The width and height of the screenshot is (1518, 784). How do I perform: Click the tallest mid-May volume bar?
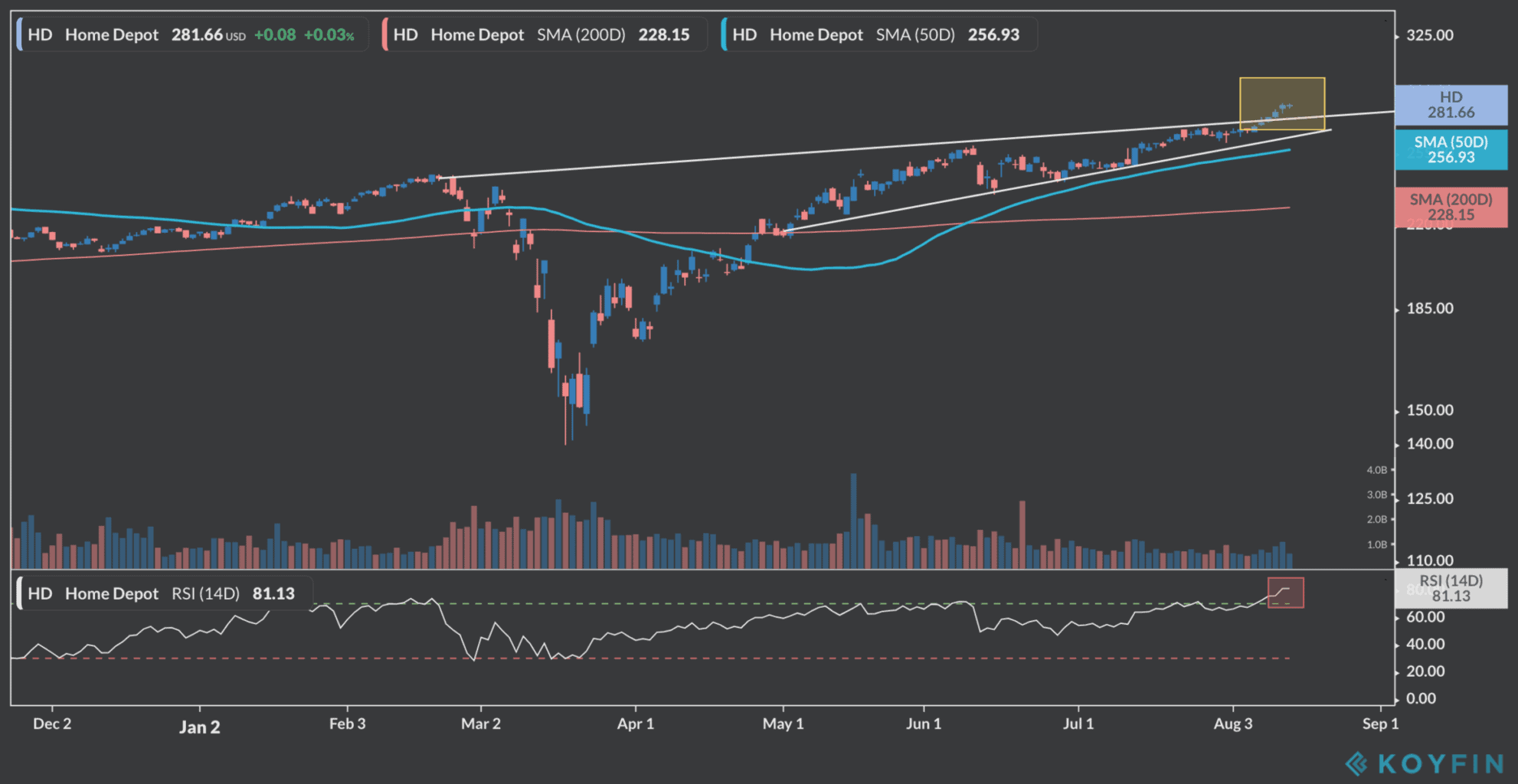pos(853,521)
